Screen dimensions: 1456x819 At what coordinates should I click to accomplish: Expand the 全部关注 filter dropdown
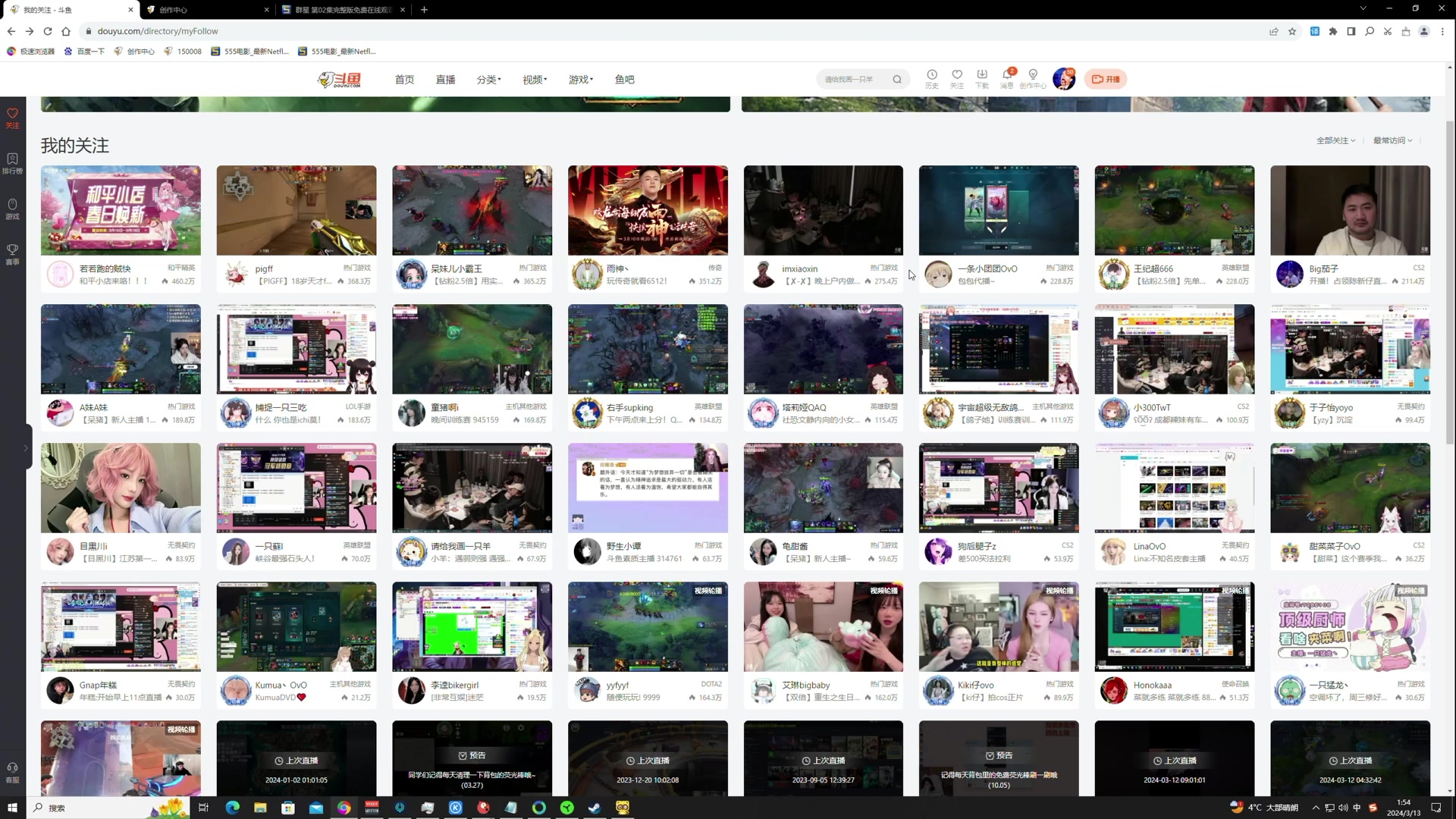(1335, 141)
